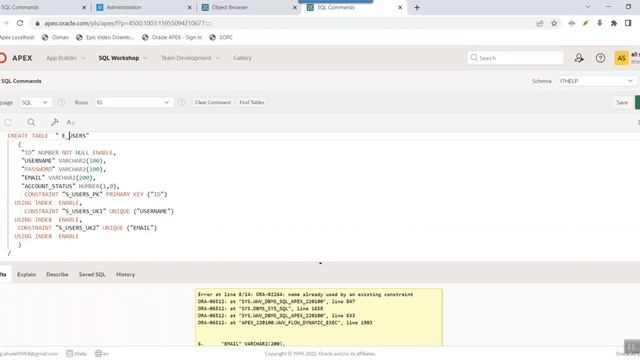This screenshot has width=640, height=360.
Task: Open the browser tab search chevron
Action: click(588, 7)
